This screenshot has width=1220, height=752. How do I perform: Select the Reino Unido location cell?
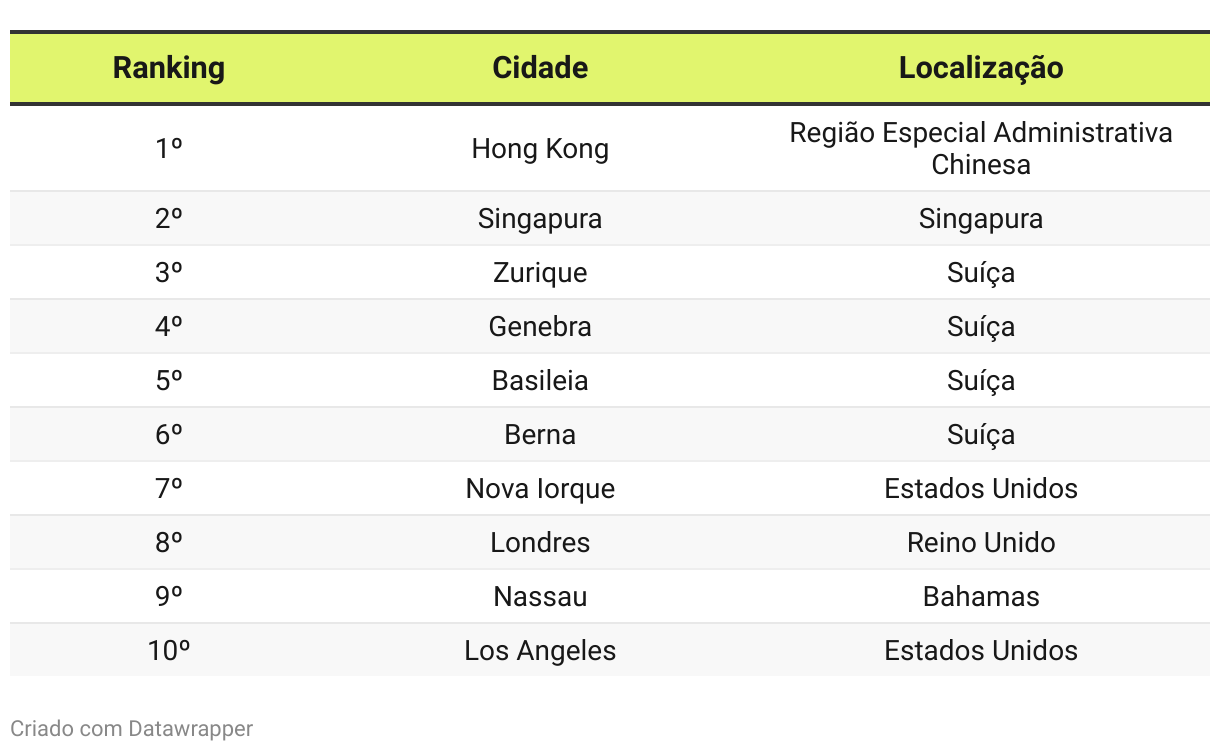pyautogui.click(x=981, y=543)
